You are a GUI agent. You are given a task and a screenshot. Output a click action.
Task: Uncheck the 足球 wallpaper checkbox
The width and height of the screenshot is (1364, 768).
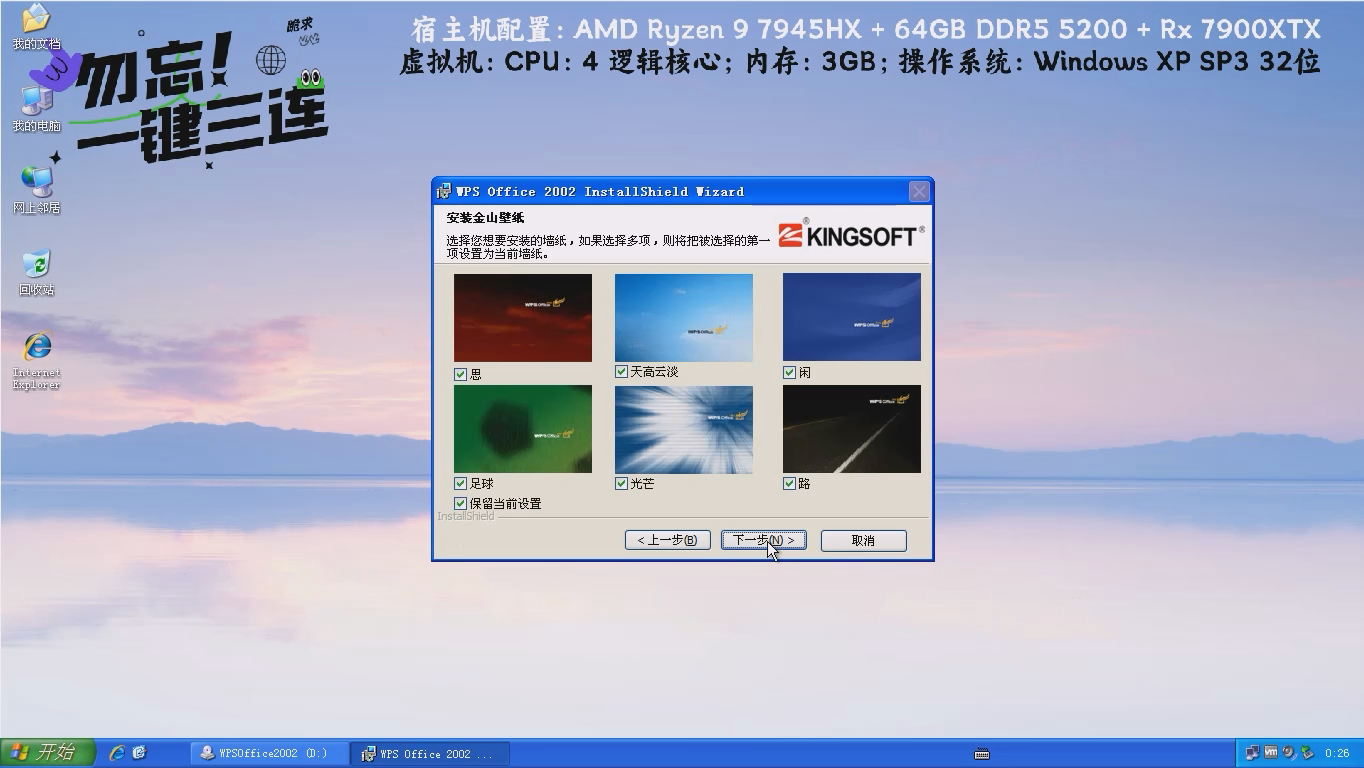(460, 484)
